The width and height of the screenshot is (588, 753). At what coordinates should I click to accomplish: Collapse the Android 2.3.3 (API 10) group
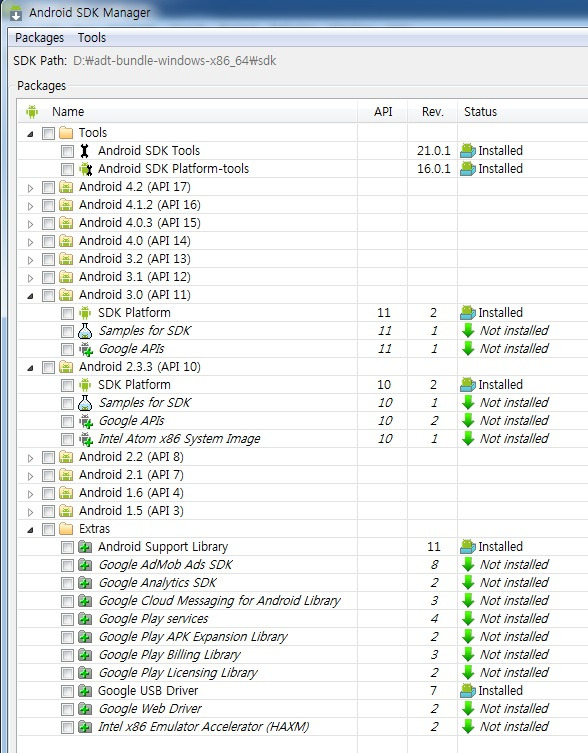(x=30, y=368)
